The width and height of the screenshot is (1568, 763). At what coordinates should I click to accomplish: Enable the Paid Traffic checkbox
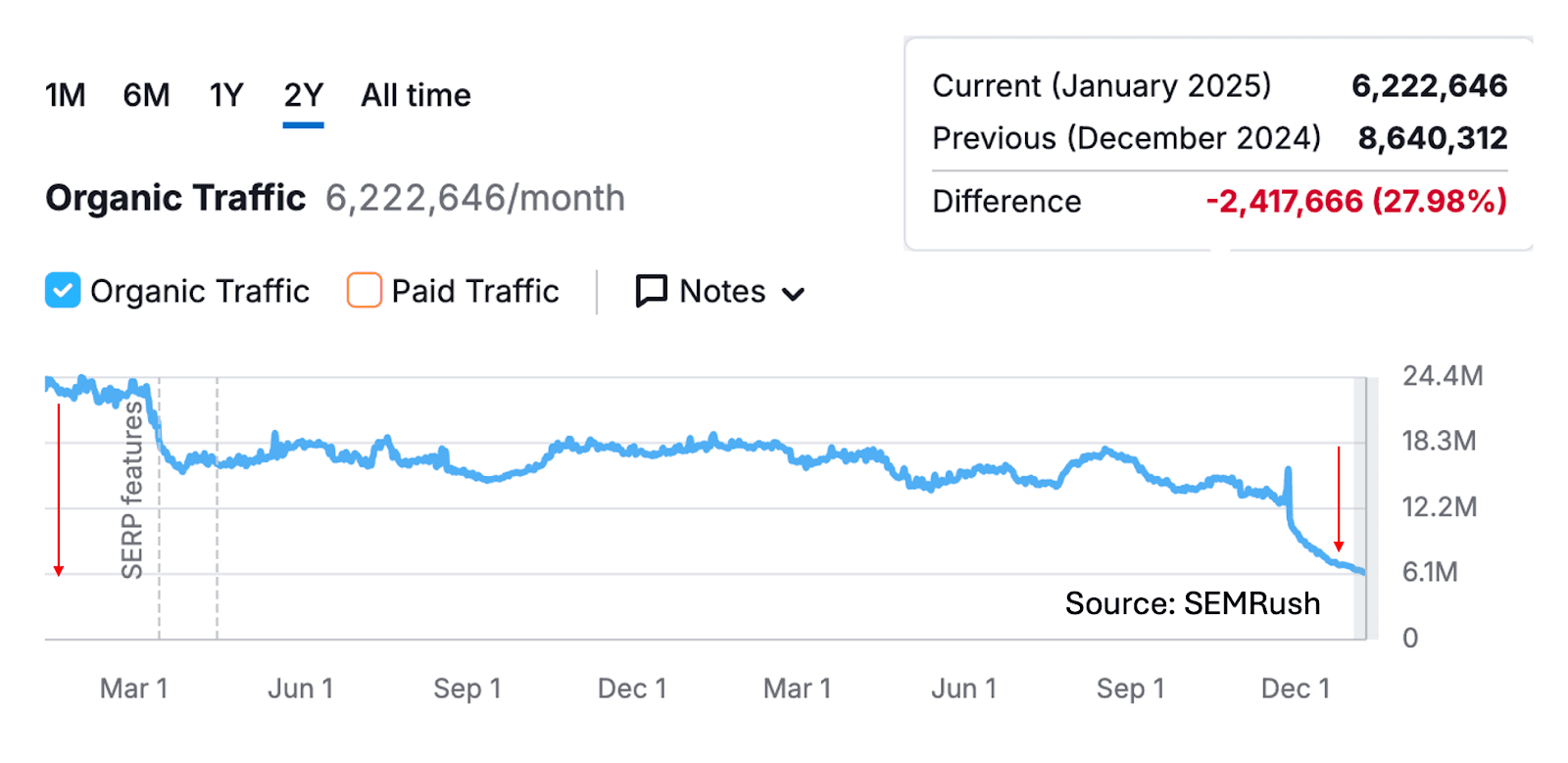(x=365, y=291)
